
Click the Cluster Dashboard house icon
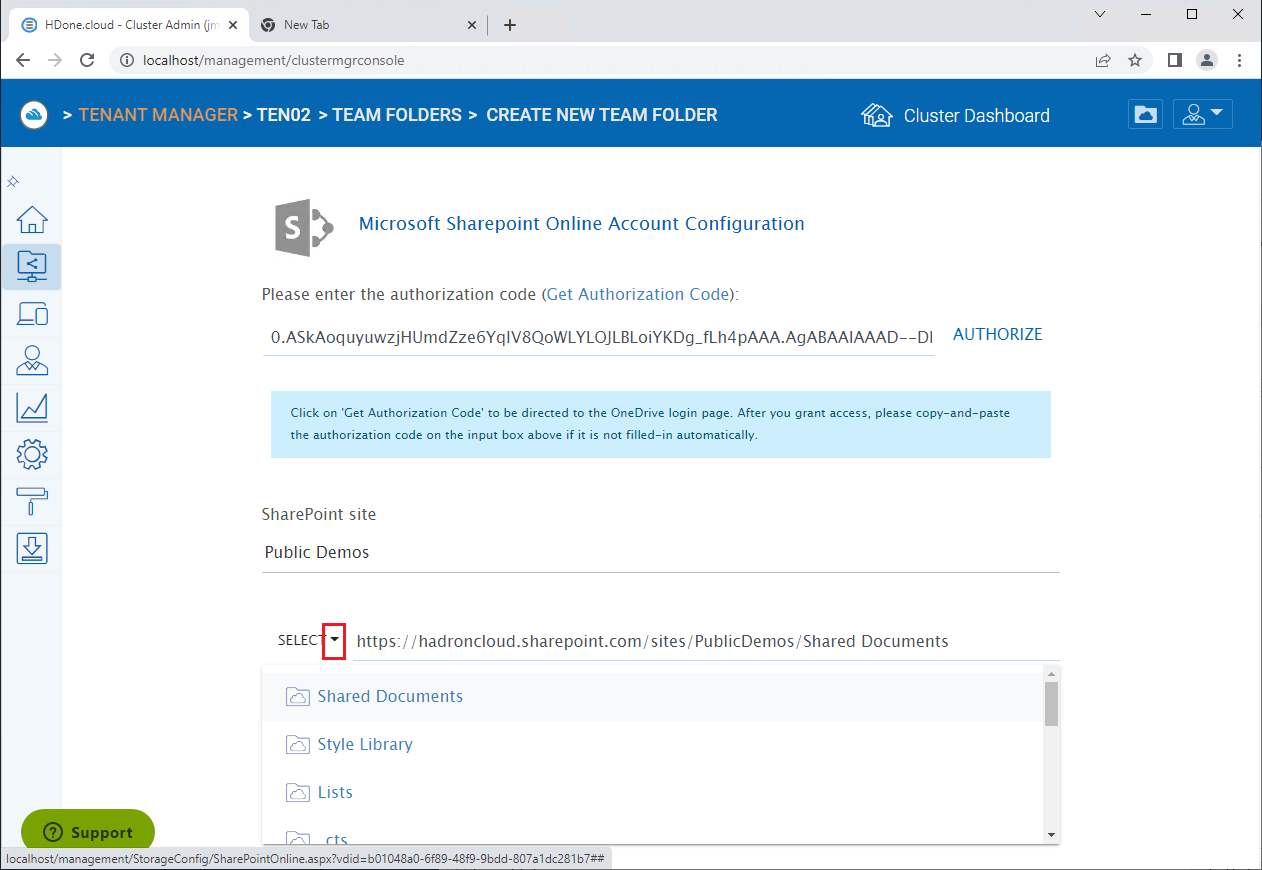876,115
